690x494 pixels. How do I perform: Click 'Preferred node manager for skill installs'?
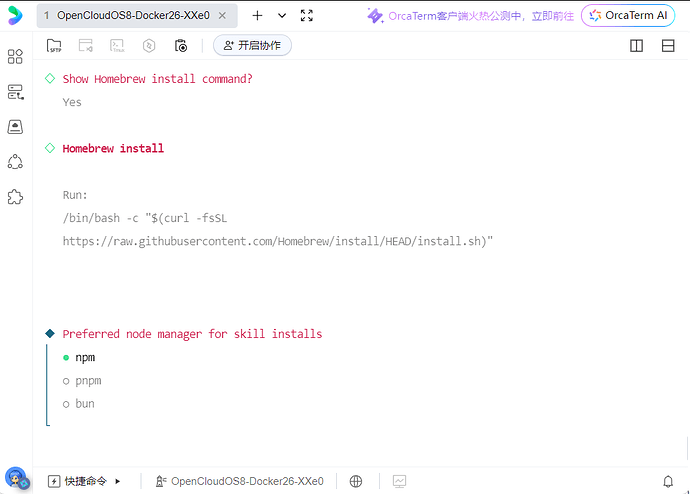tap(192, 334)
